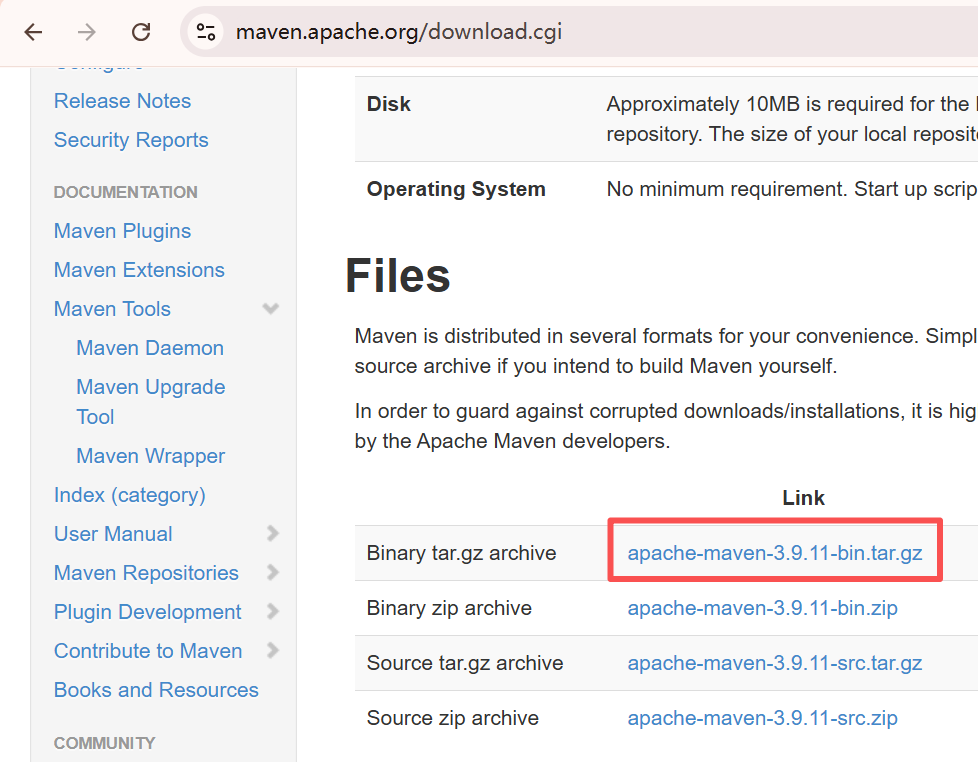Download apache-maven-3.9.11-src.tar.gz source archive

click(774, 663)
